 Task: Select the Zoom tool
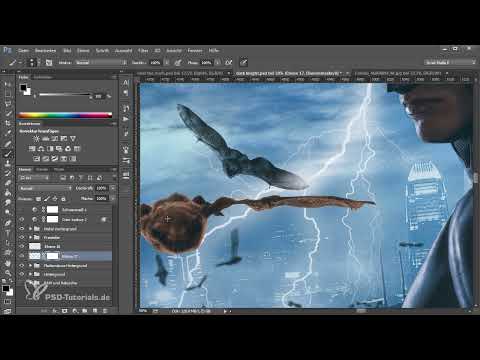(x=8, y=273)
